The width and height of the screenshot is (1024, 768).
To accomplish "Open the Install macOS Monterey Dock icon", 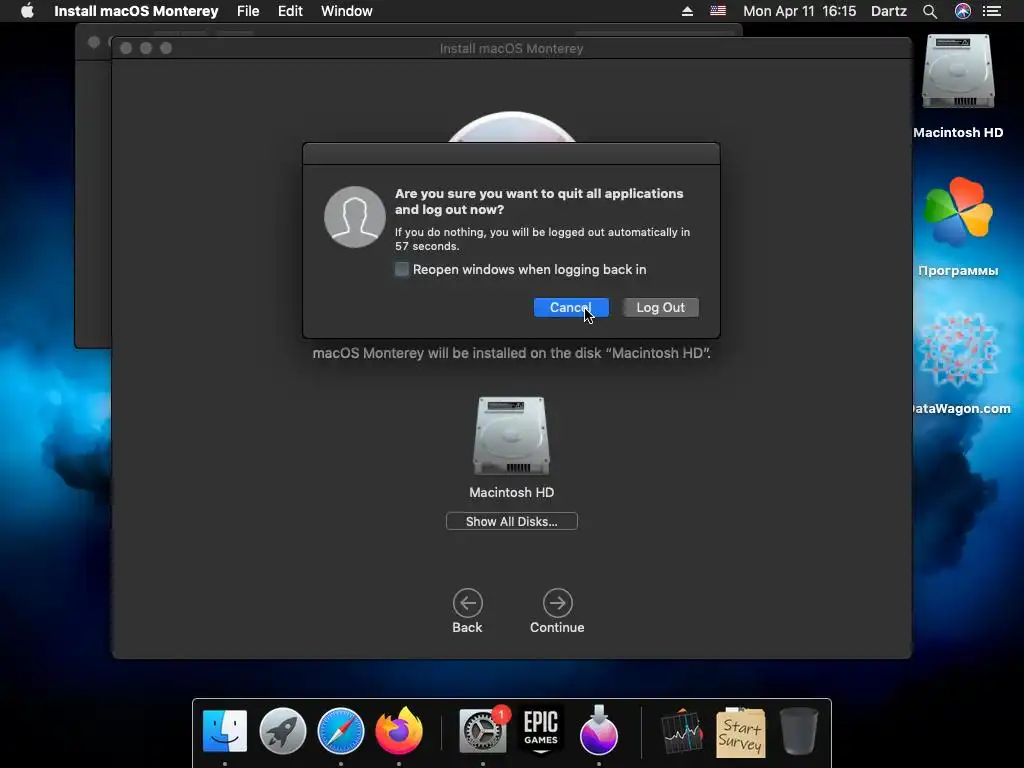I will tap(599, 731).
